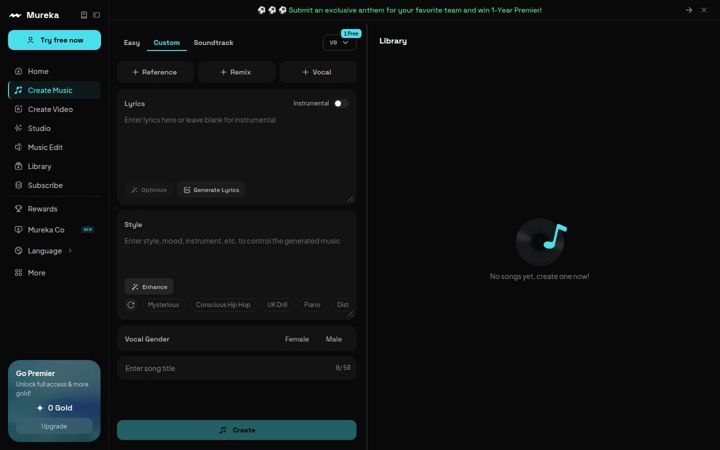This screenshot has height=450, width=720.
Task: Toggle the Instrumental switch
Action: point(341,104)
